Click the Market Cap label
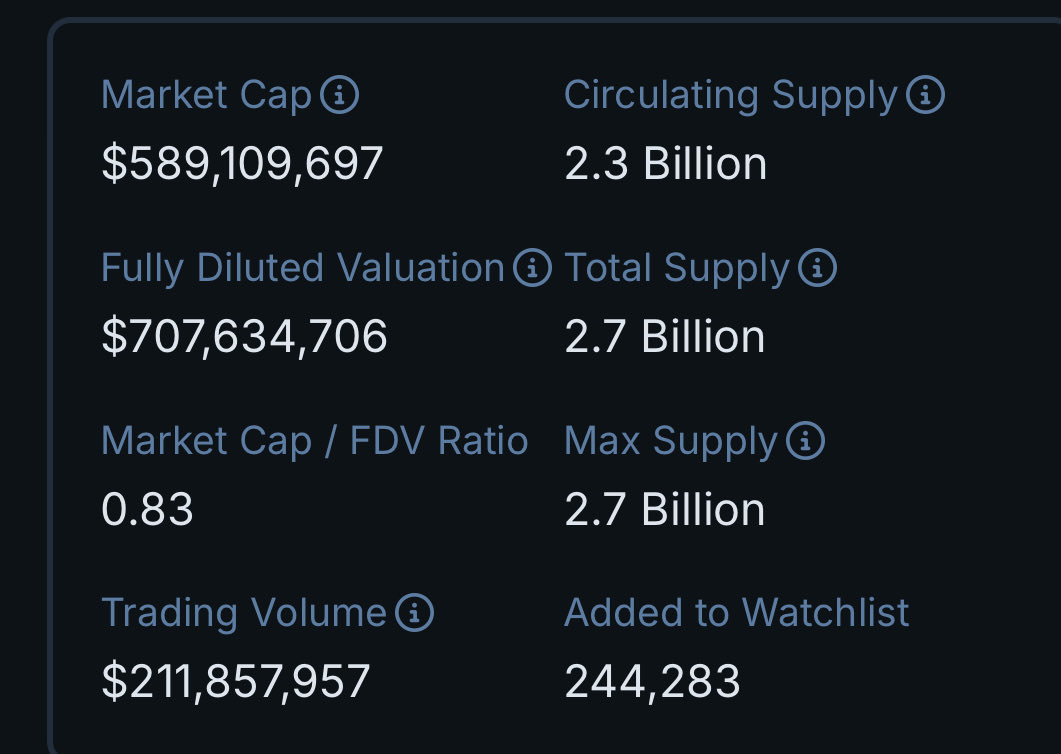This screenshot has height=754, width=1061. 207,96
